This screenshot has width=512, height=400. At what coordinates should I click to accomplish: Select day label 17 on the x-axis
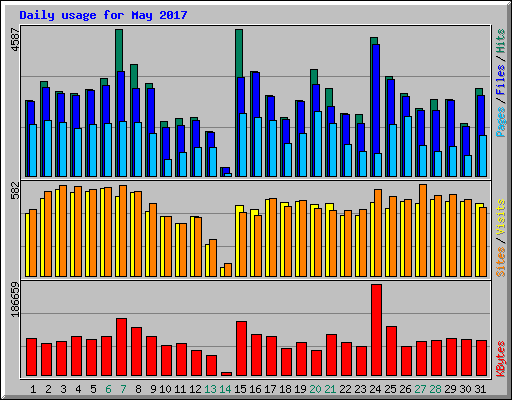point(270,389)
